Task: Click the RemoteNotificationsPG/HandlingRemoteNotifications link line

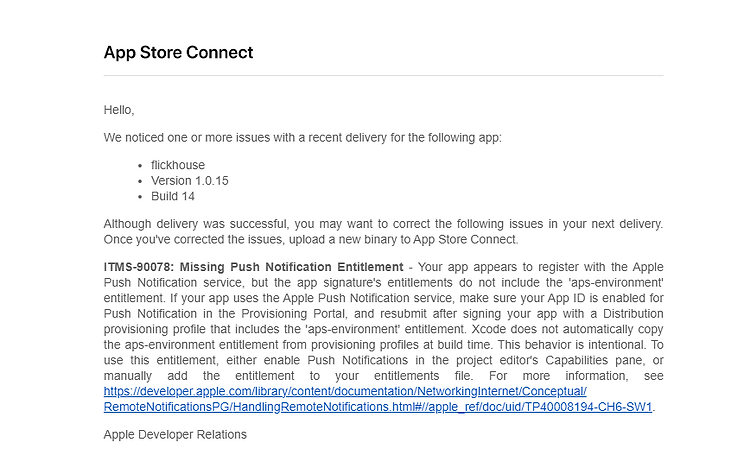Action: (378, 407)
